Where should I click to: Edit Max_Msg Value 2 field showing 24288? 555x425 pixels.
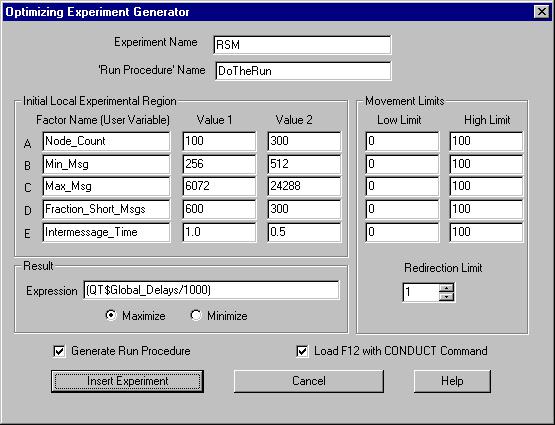tap(304, 186)
